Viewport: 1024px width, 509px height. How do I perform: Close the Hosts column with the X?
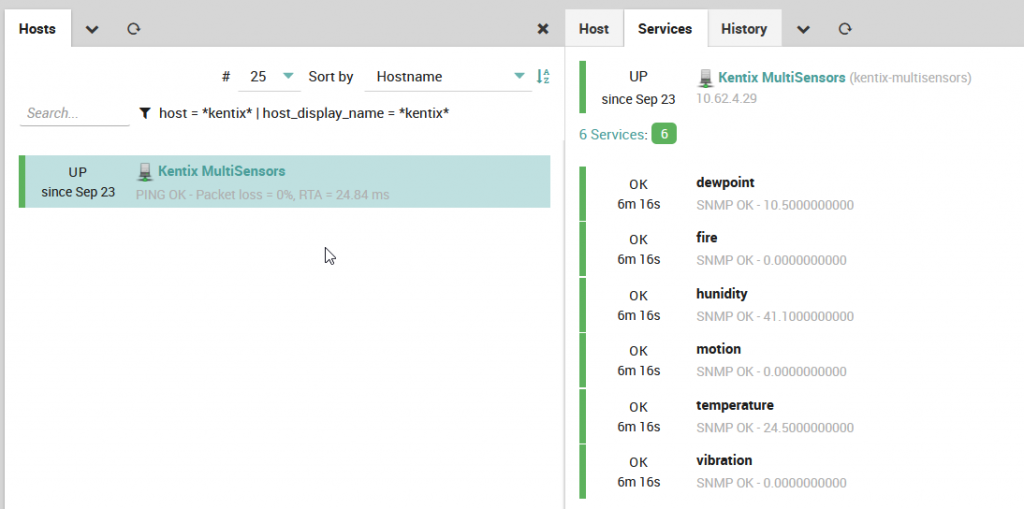(543, 29)
